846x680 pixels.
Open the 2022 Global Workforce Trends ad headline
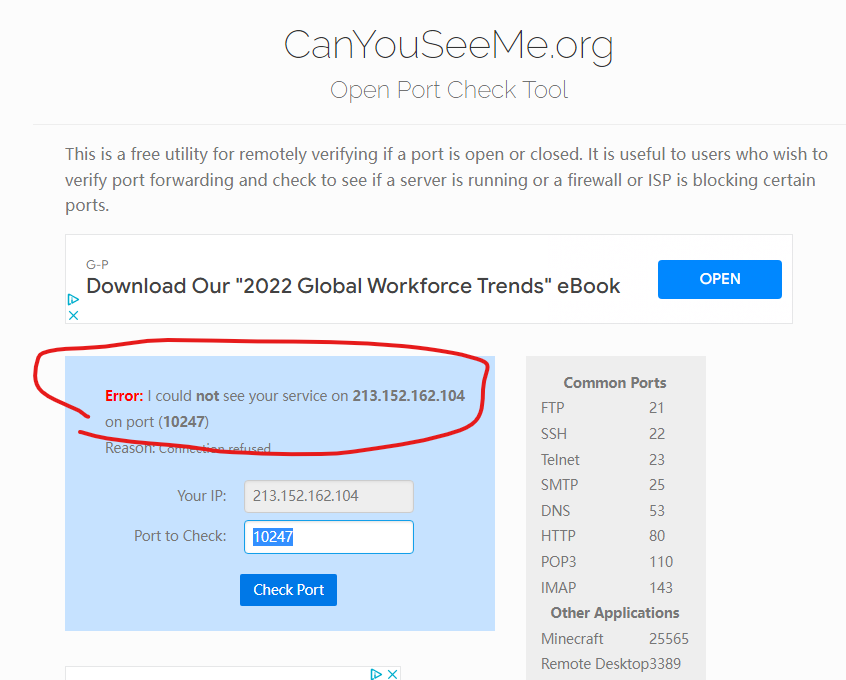tap(353, 285)
